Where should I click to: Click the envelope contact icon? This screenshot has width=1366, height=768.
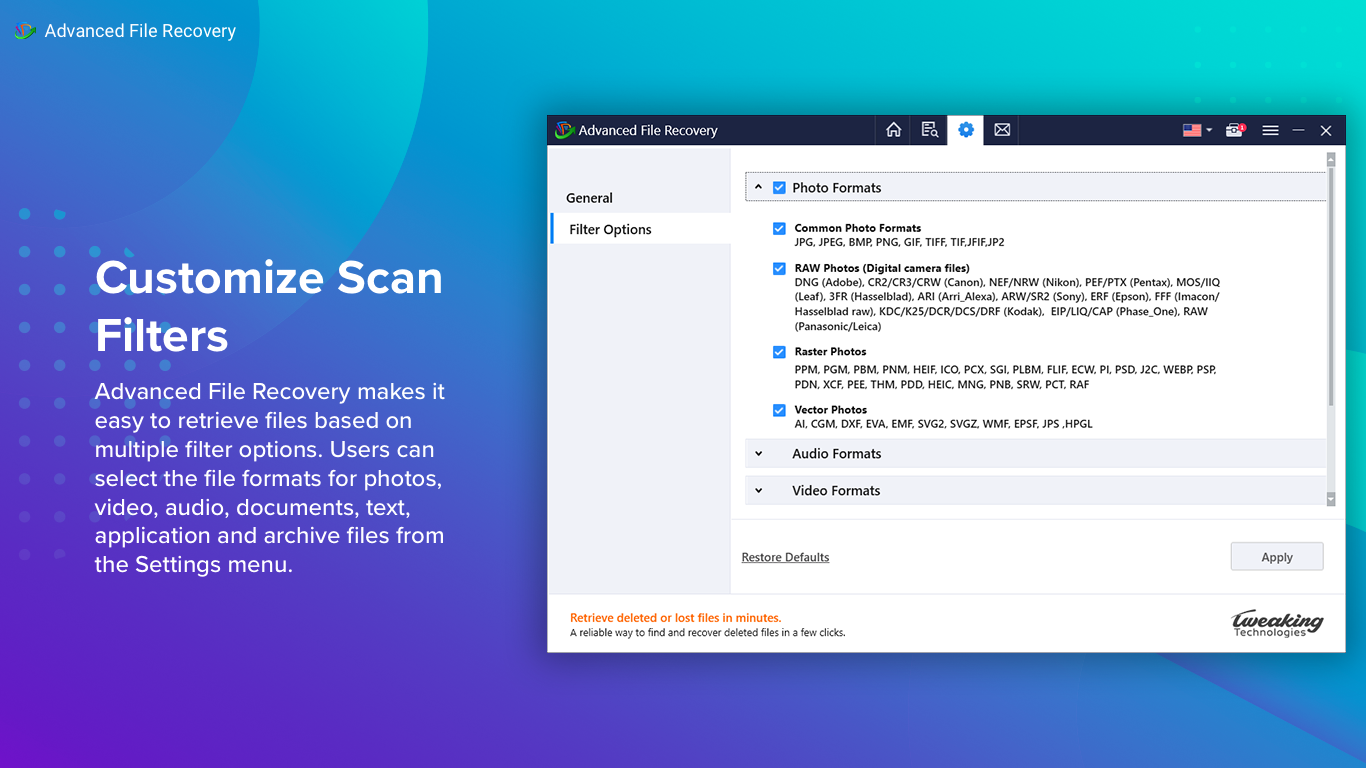coord(1001,130)
